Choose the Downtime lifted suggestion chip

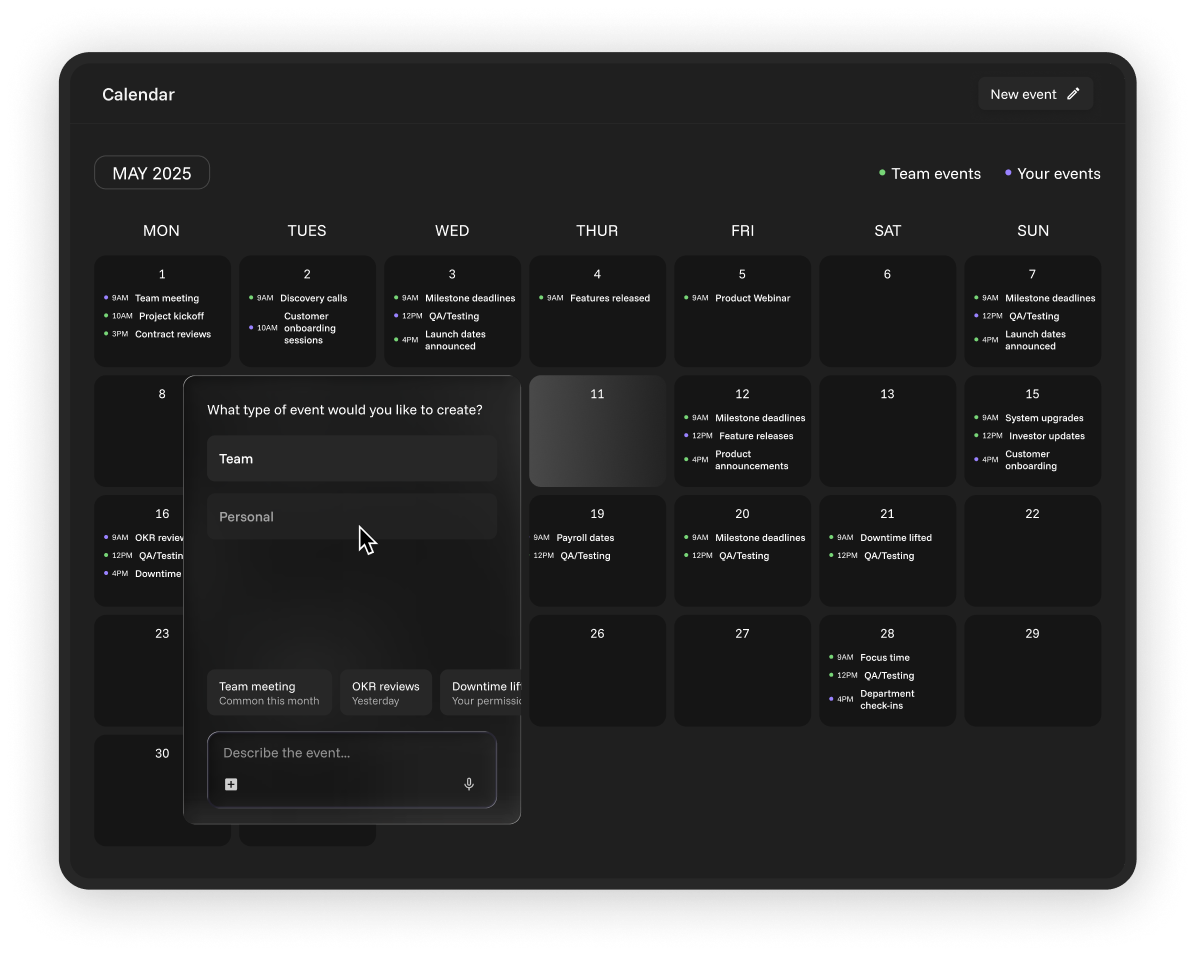[x=482, y=693]
